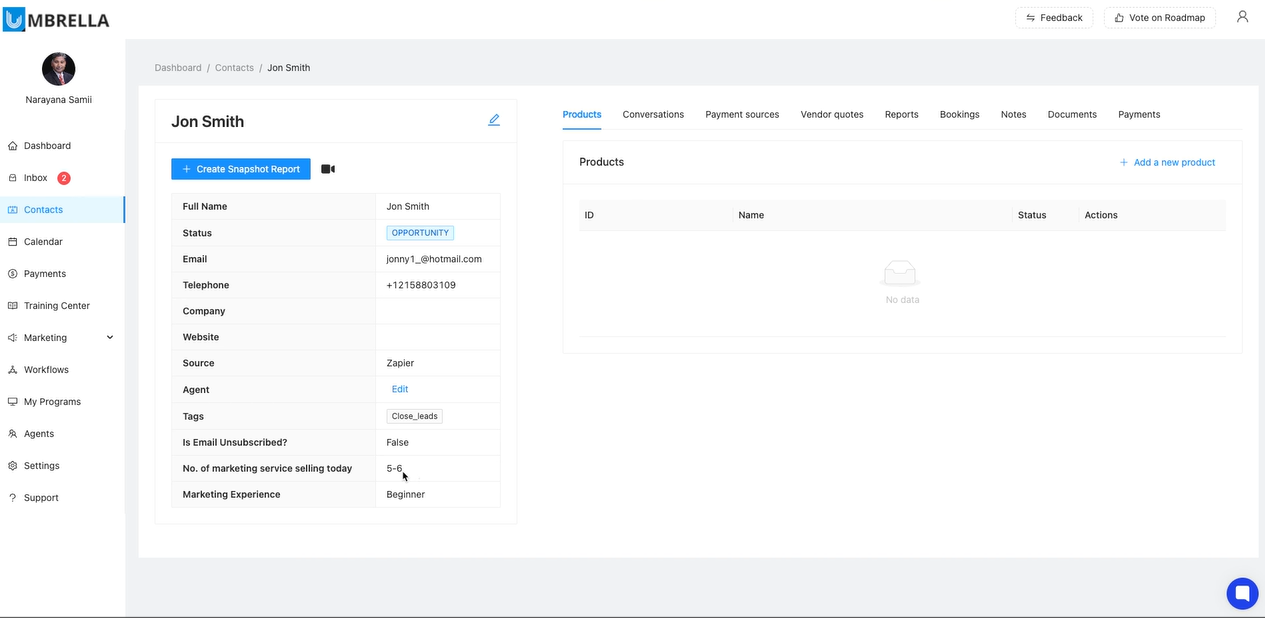Open My Programs in the sidebar
The image size is (1265, 618).
(x=62, y=402)
